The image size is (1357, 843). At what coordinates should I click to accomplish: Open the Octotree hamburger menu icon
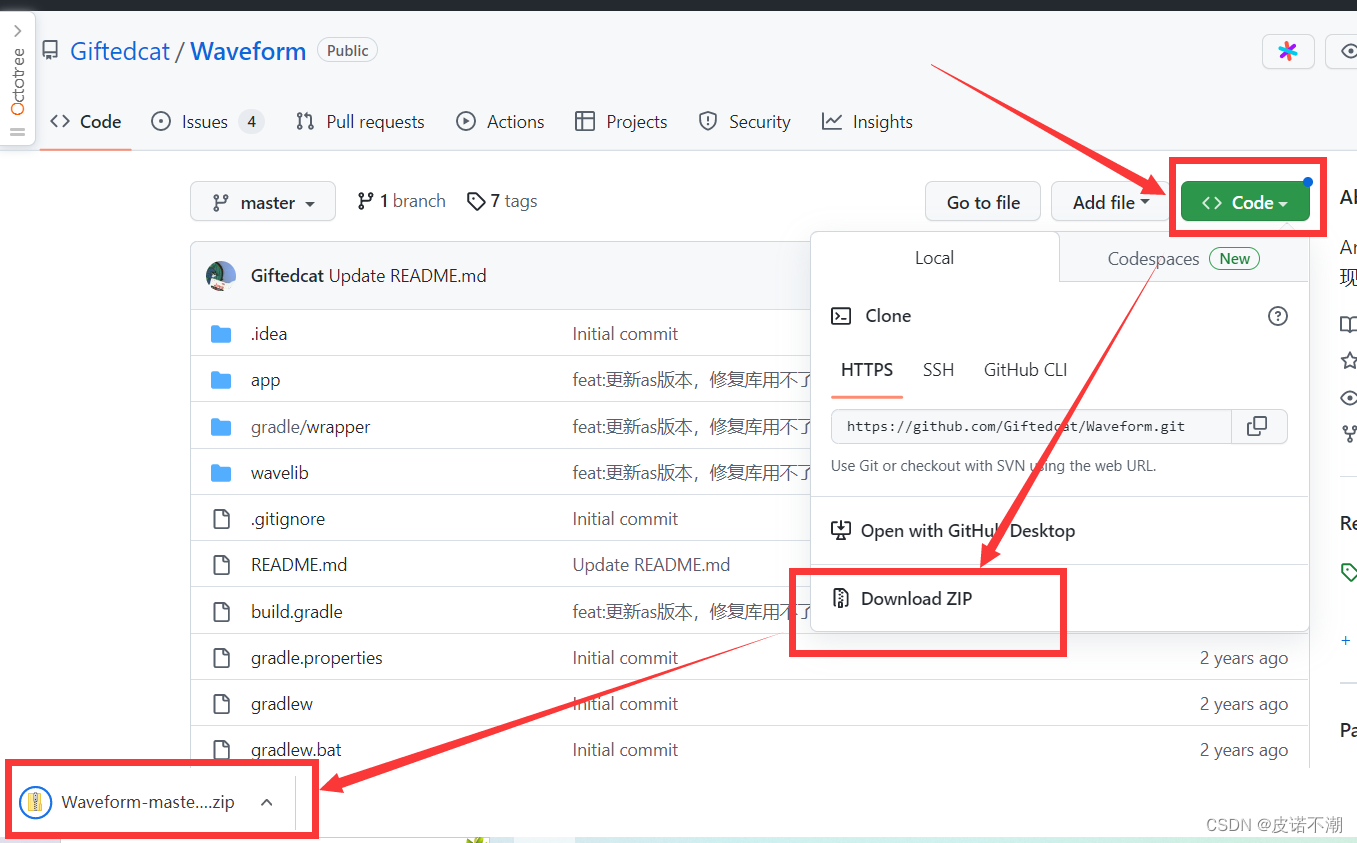click(x=17, y=131)
